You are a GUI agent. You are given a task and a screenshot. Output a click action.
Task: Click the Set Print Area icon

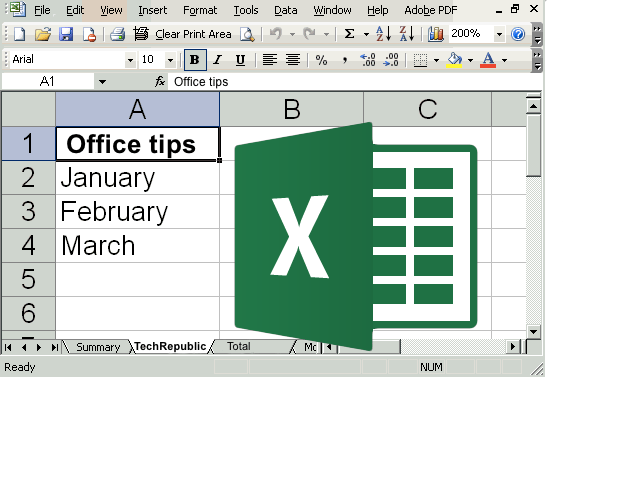(x=141, y=34)
